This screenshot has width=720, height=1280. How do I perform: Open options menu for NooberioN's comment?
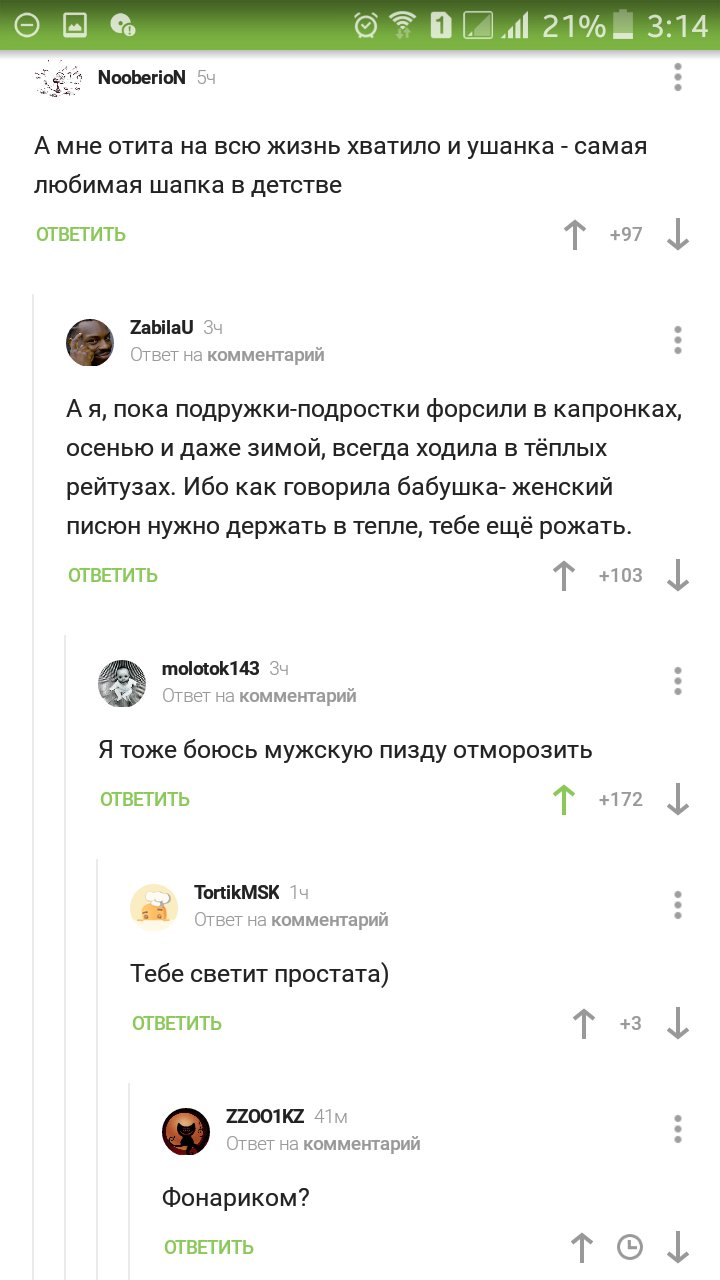[678, 77]
